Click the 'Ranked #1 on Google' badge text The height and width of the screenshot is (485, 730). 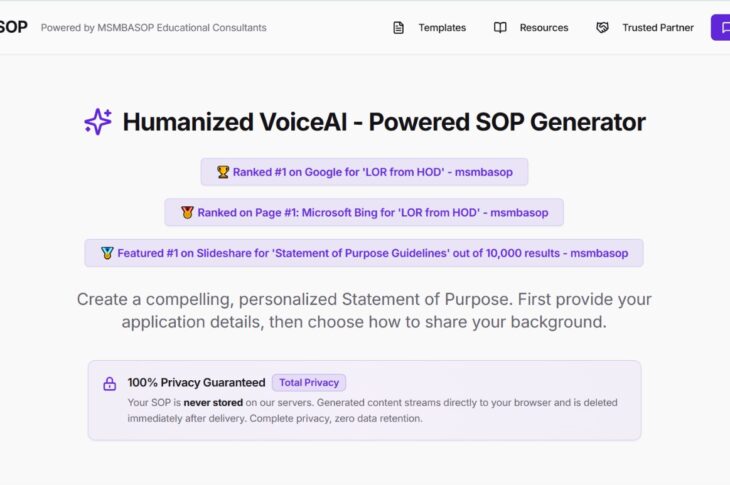point(372,172)
